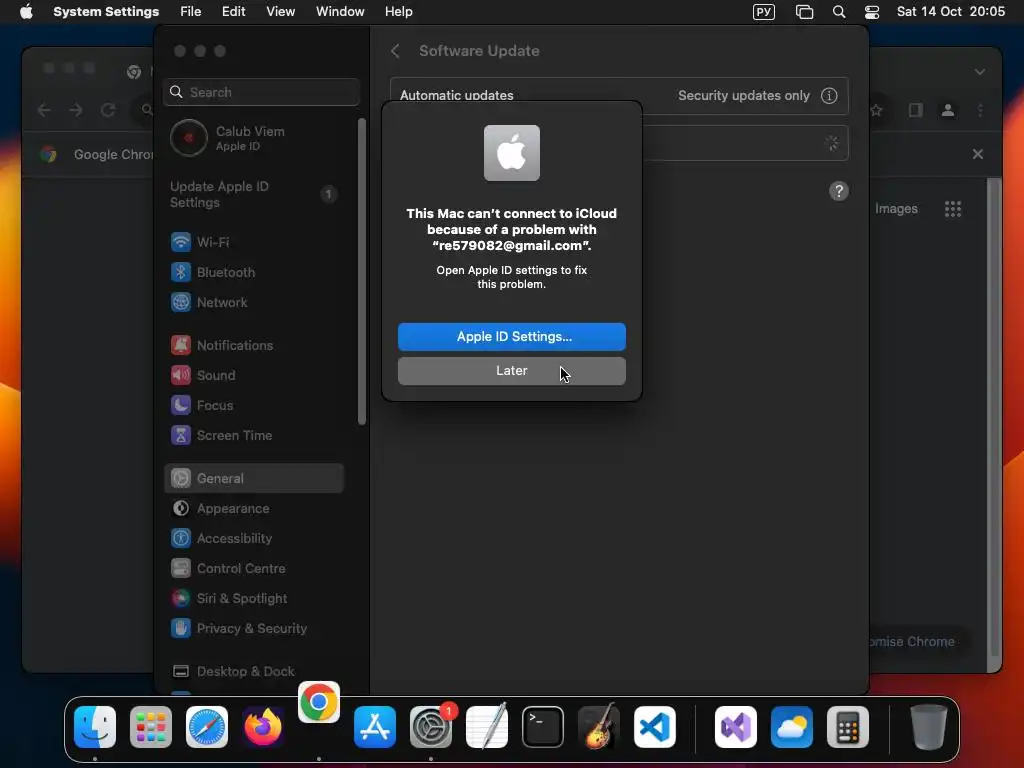Switch keyboard input source PY indicator

(x=763, y=12)
